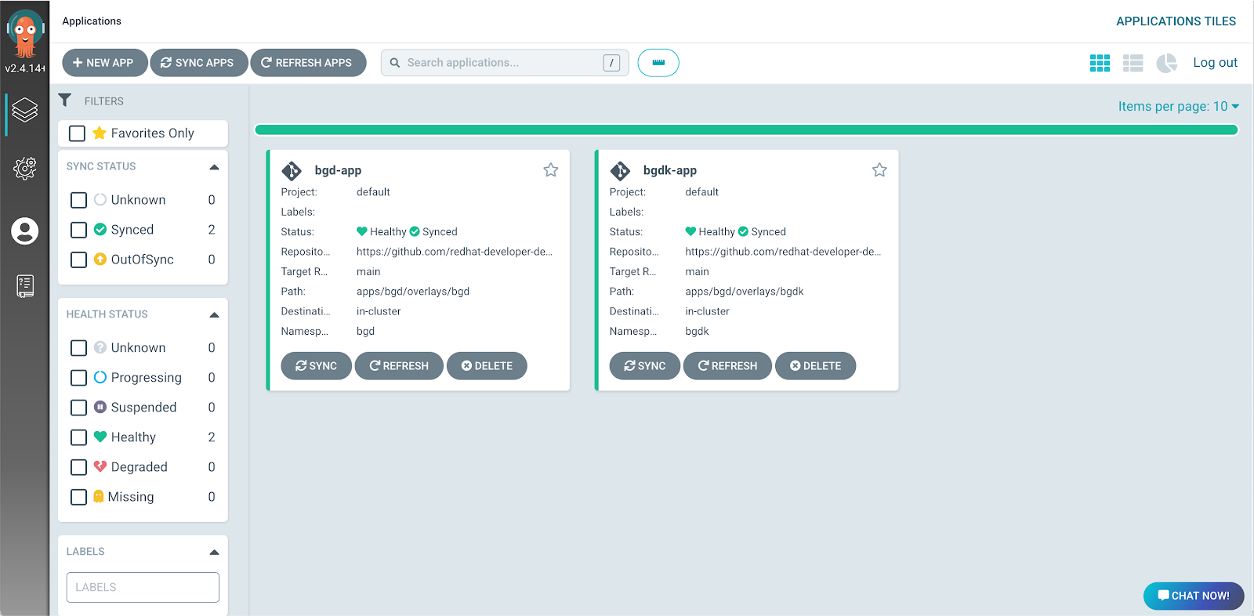Check the Progressing filter
This screenshot has height=616, width=1254.
pyautogui.click(x=79, y=378)
